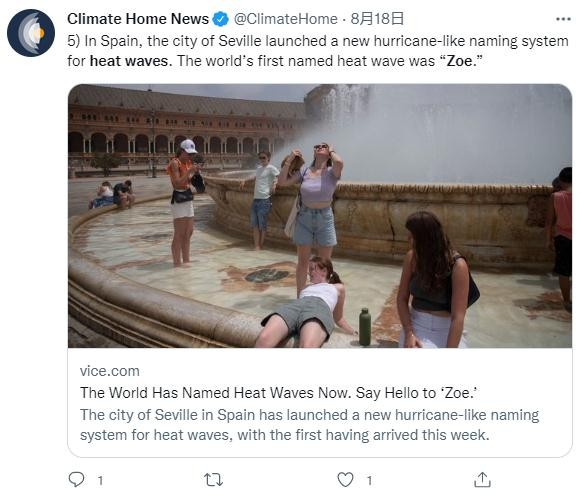Like the tweet with heart icon
585x500 pixels.
[x=345, y=480]
